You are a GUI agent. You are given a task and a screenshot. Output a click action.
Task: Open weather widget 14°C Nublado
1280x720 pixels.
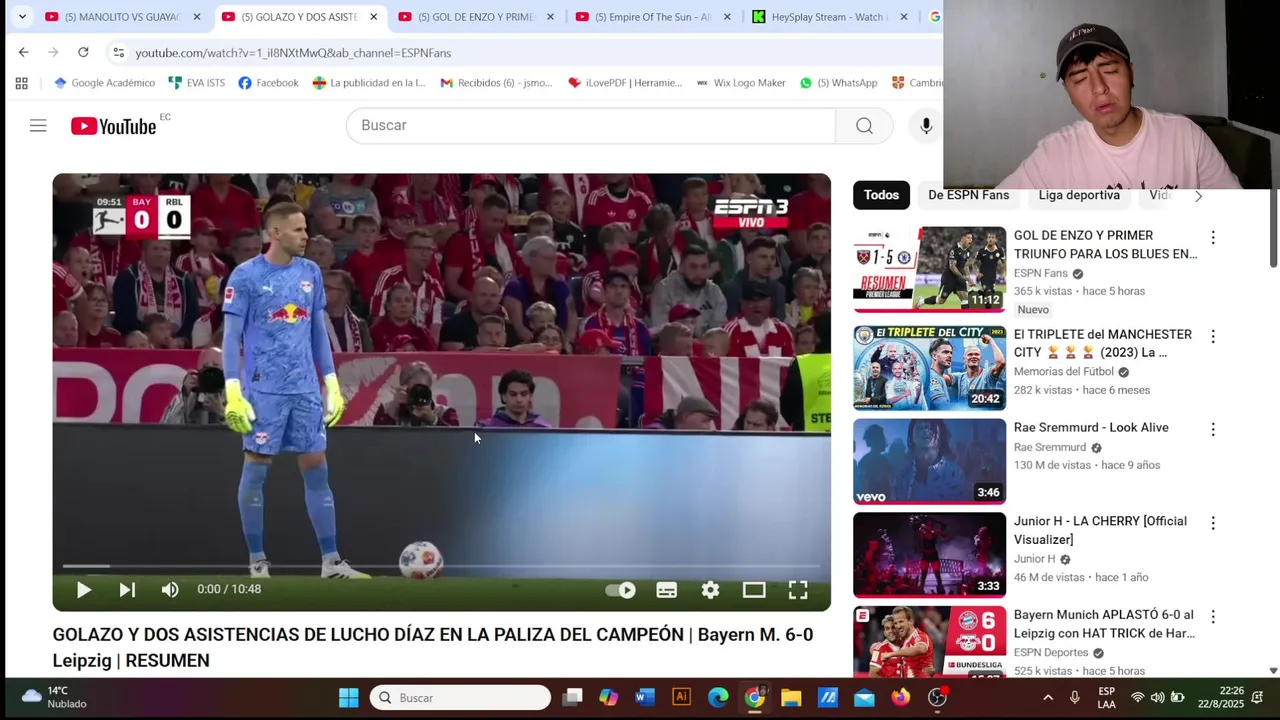[56, 697]
